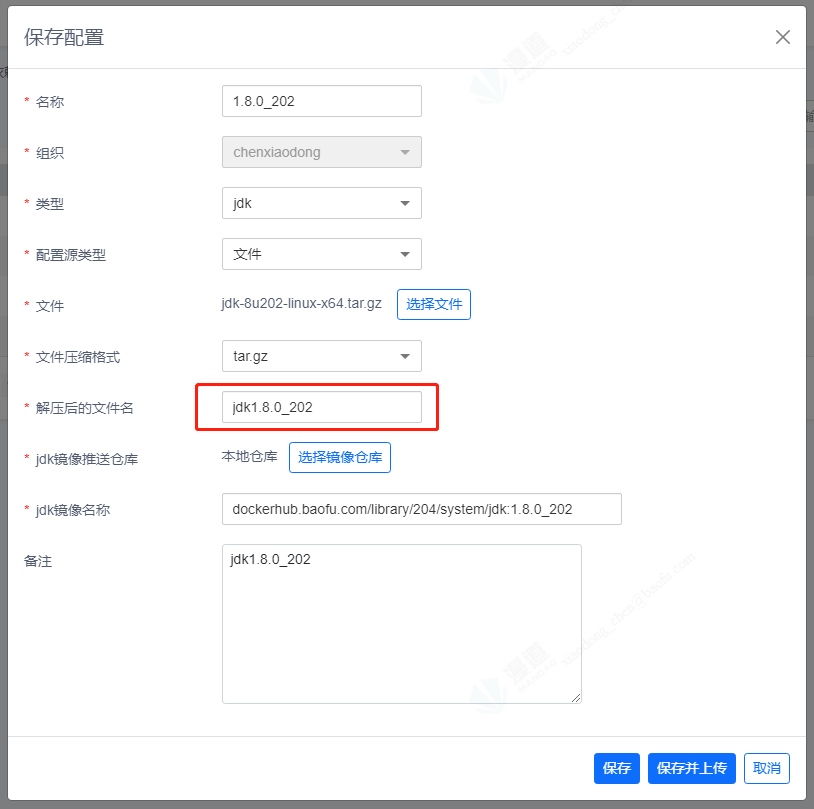Click the 文件压缩格式 label

[x=77, y=357]
